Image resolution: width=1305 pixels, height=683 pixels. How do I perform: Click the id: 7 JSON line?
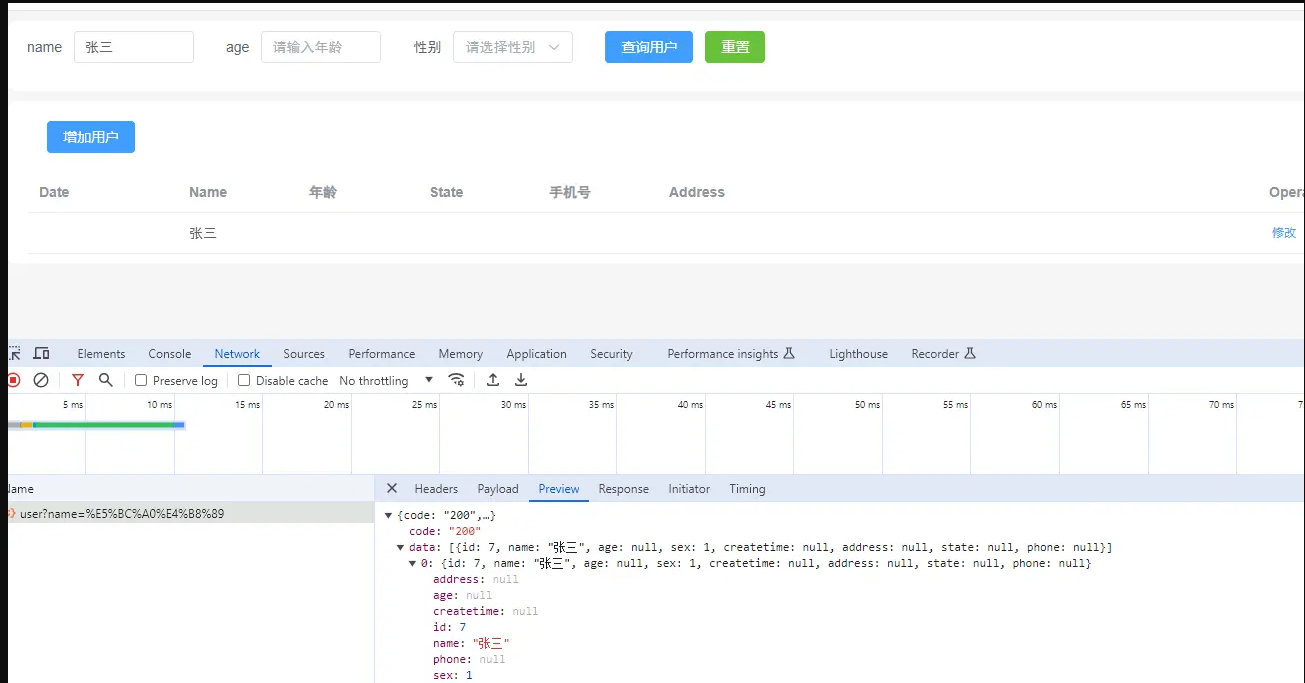pyautogui.click(x=449, y=627)
